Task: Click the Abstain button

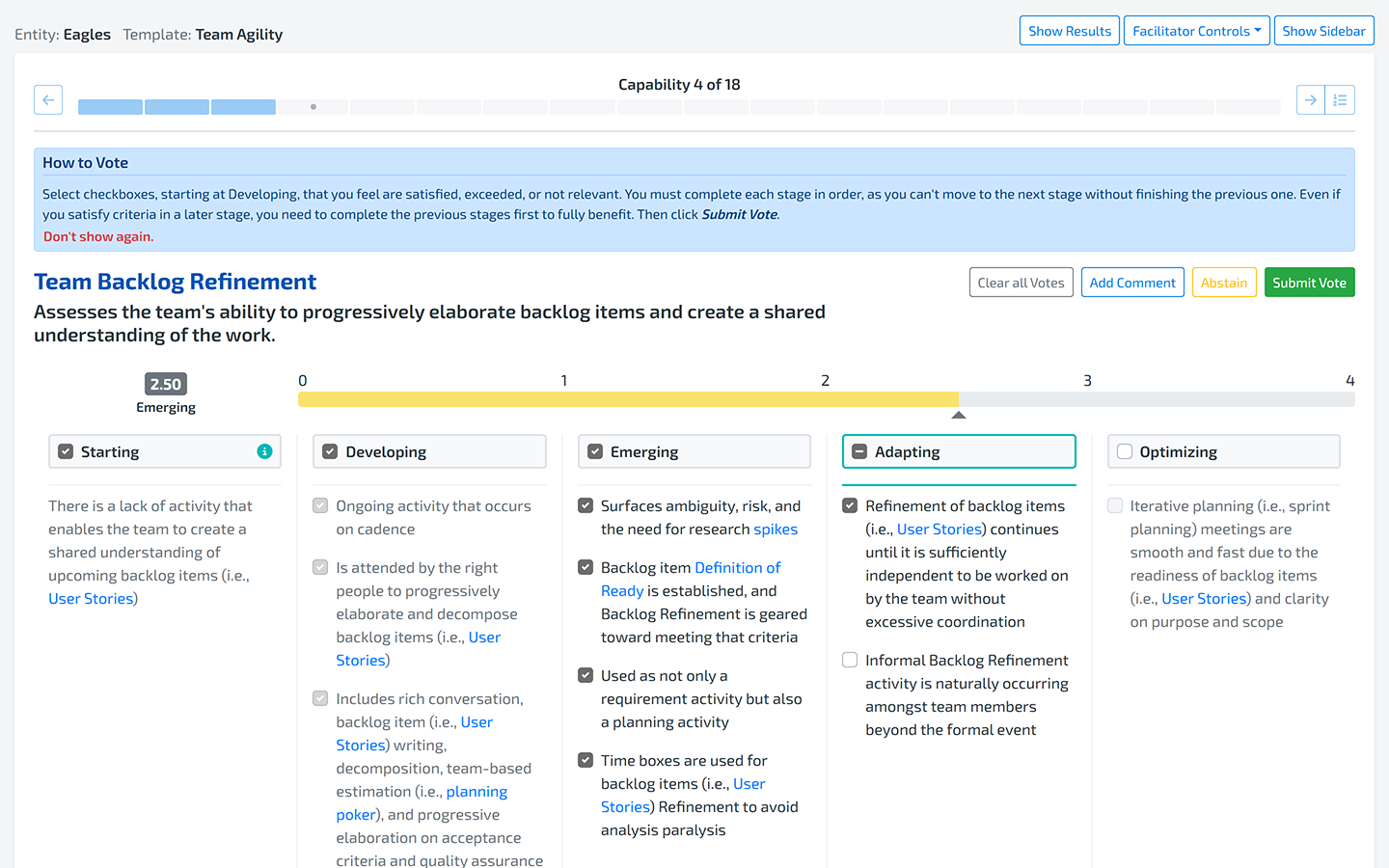Action: click(x=1223, y=283)
